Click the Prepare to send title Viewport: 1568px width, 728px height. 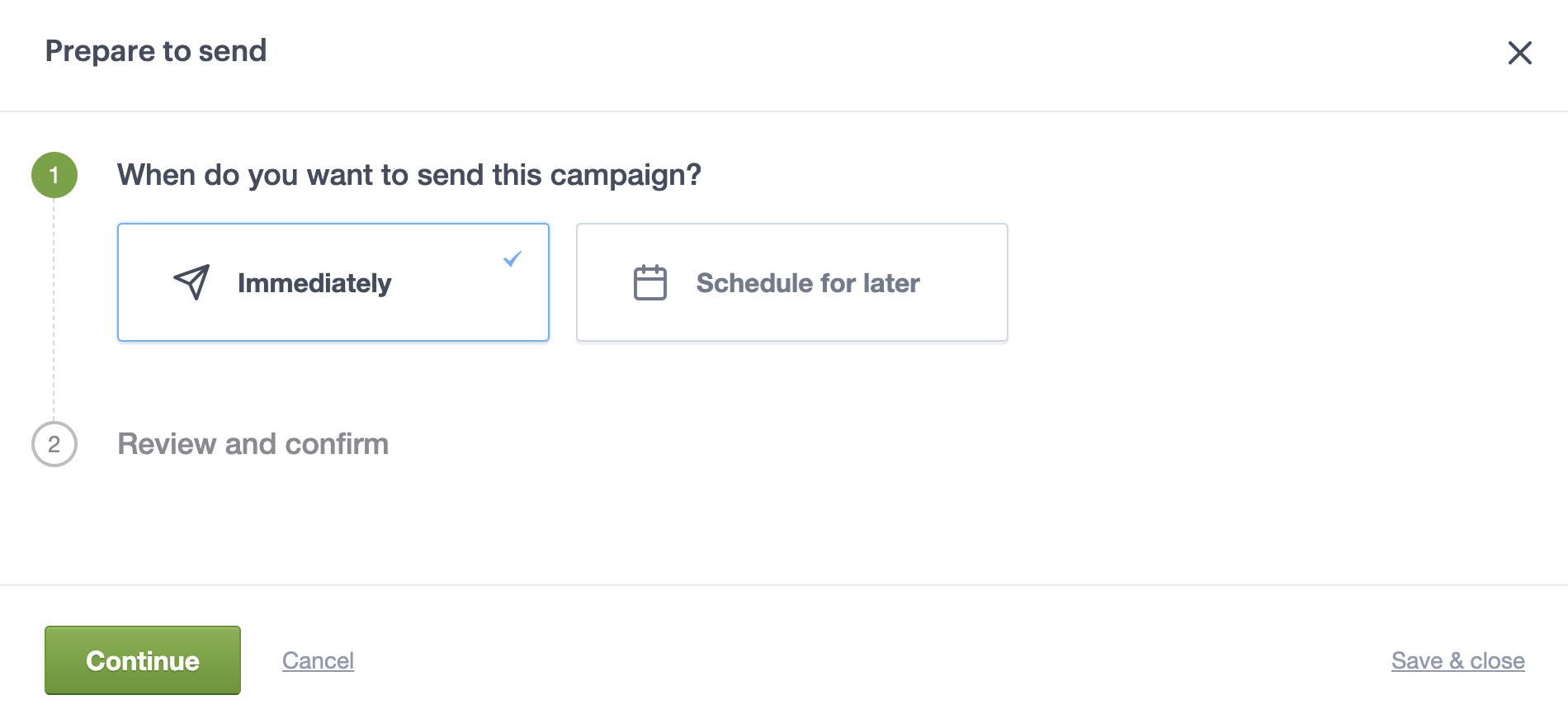[156, 51]
